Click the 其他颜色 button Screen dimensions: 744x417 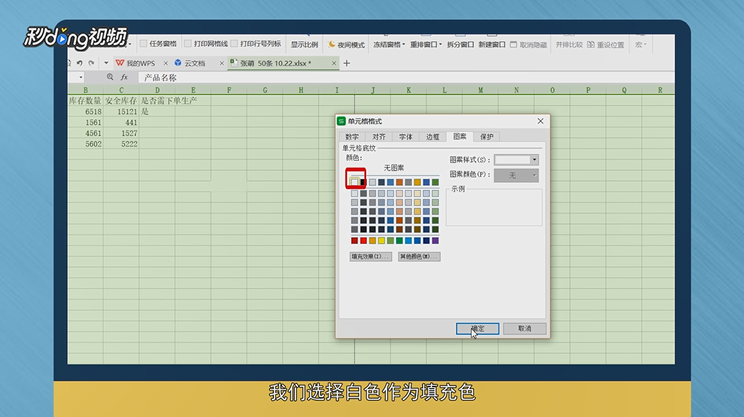[x=419, y=257]
